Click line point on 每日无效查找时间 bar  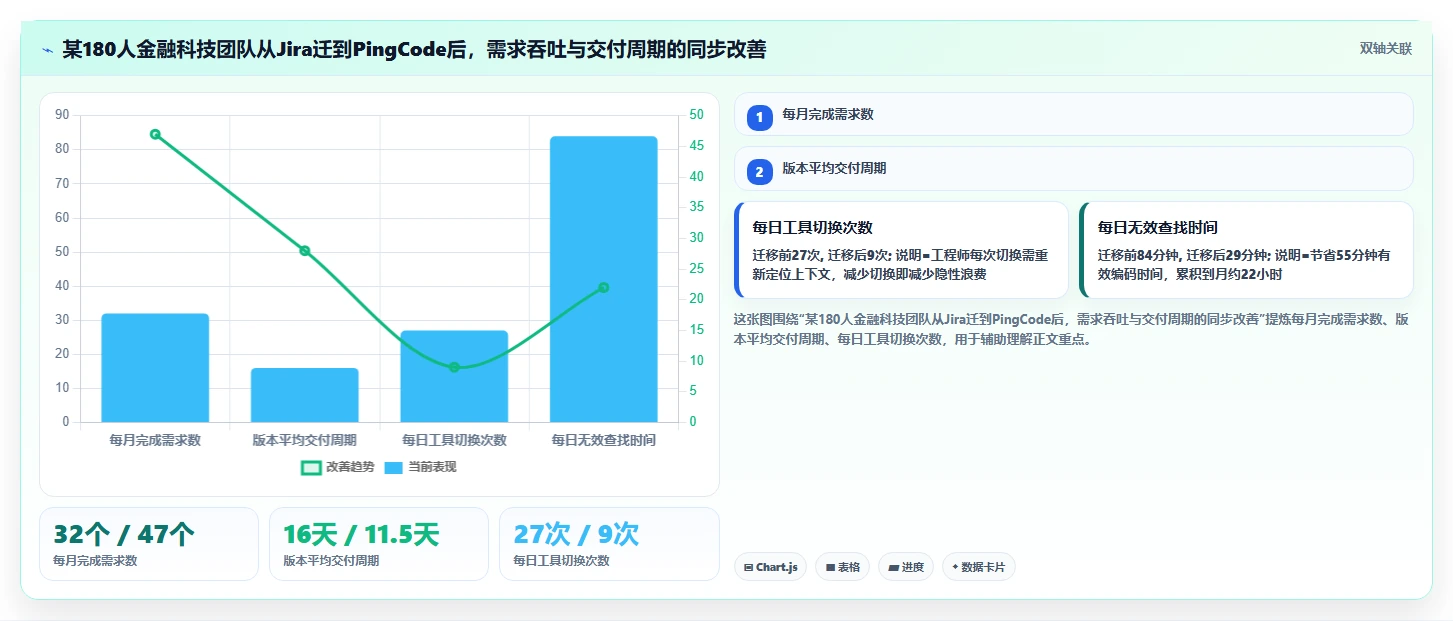(604, 287)
